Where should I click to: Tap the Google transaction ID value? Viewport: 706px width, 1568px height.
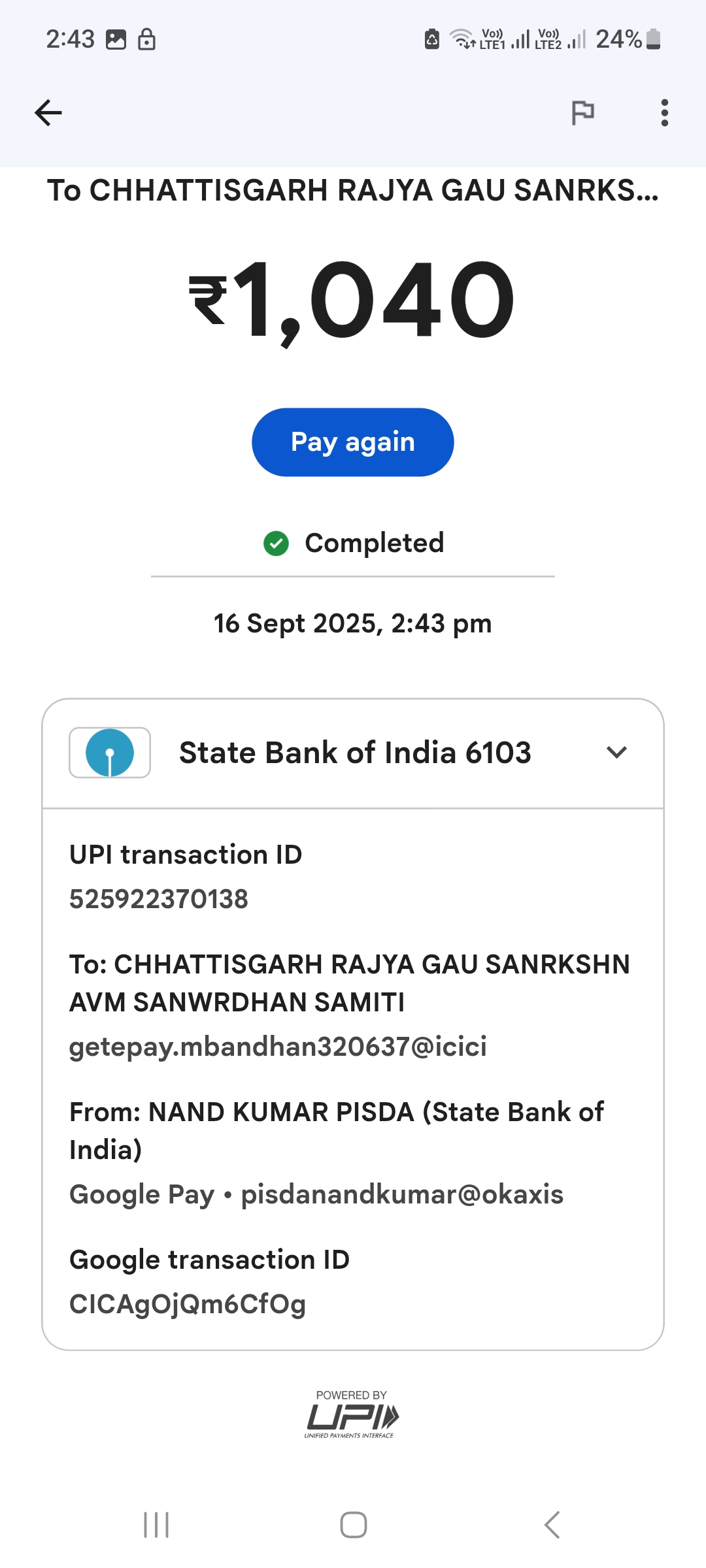188,1304
